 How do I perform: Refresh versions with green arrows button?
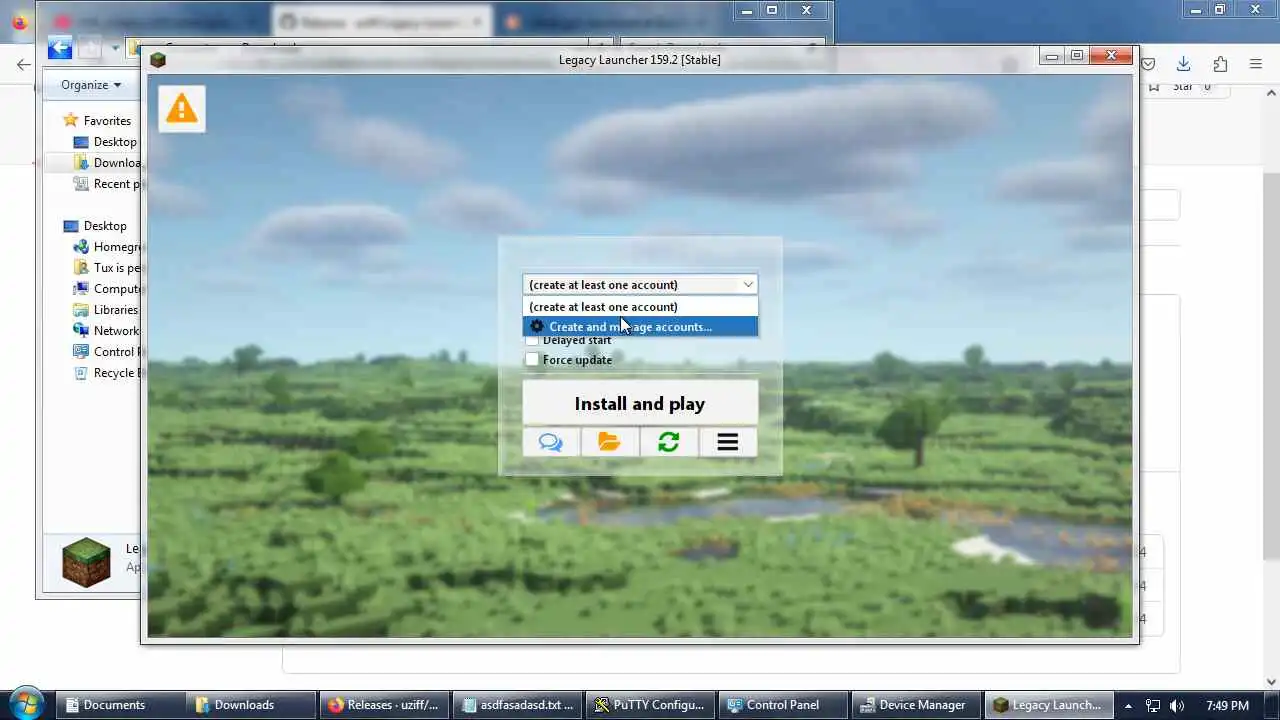669,442
